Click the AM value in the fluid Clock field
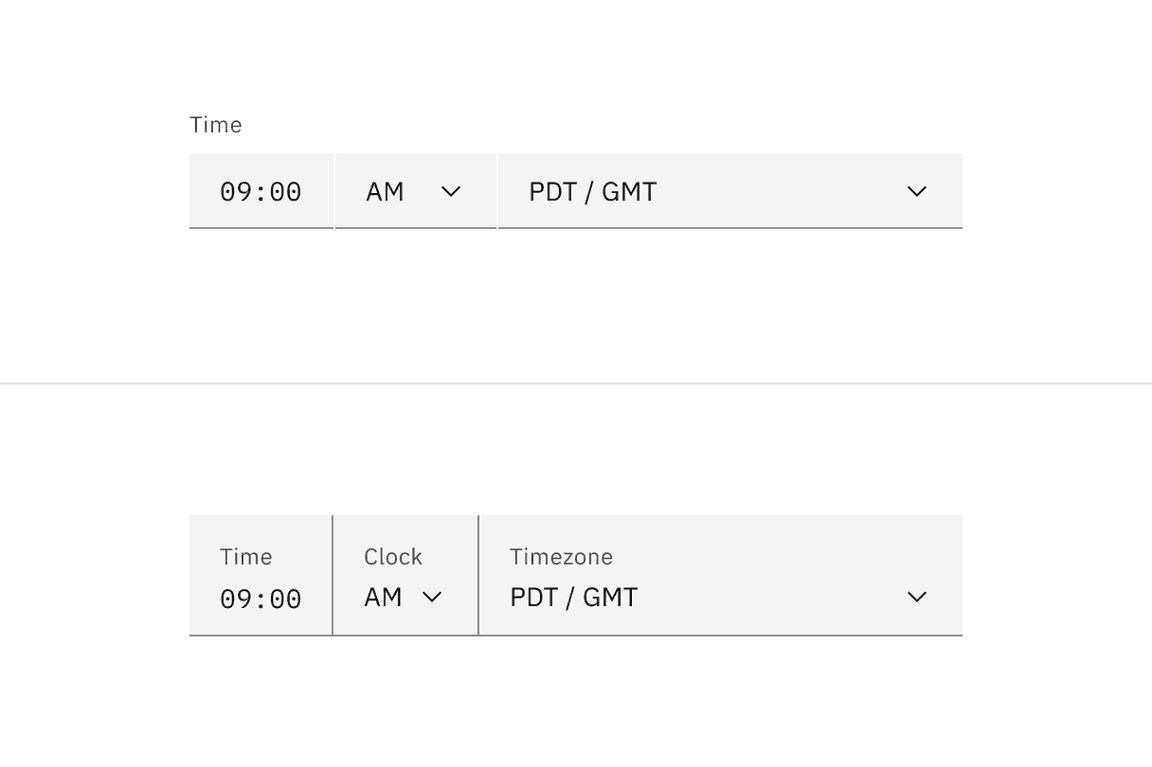Viewport: 1152px width, 767px height. tap(382, 597)
